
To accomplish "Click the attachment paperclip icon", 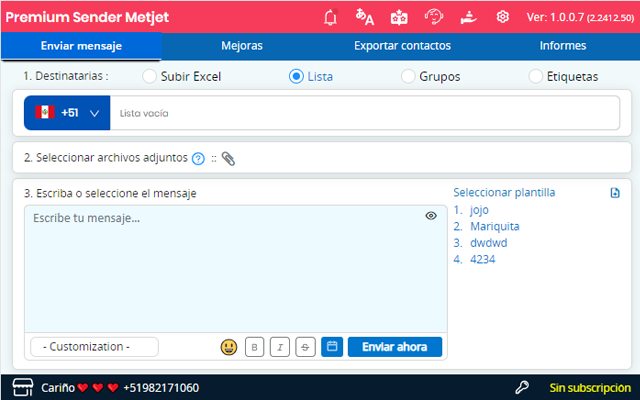I will [228, 158].
